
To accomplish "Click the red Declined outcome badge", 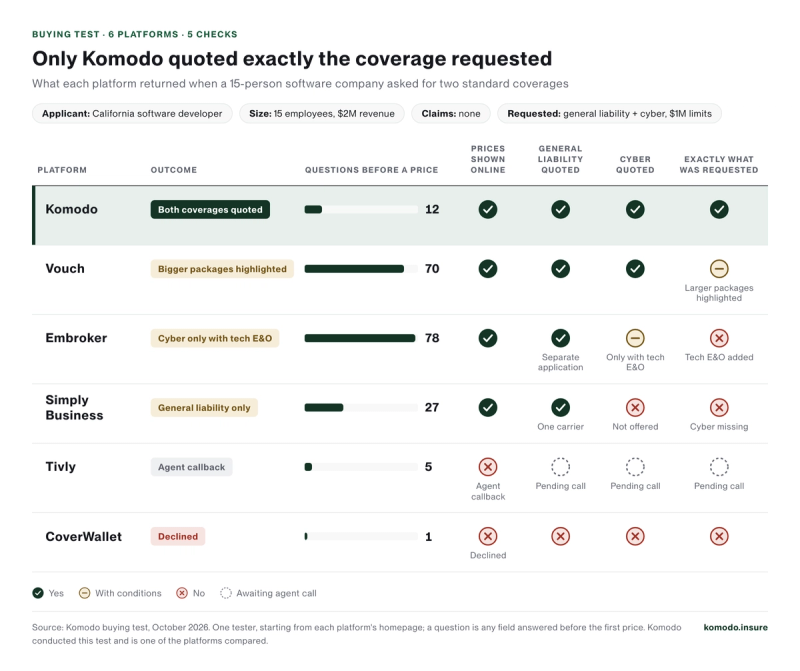I will click(x=178, y=536).
